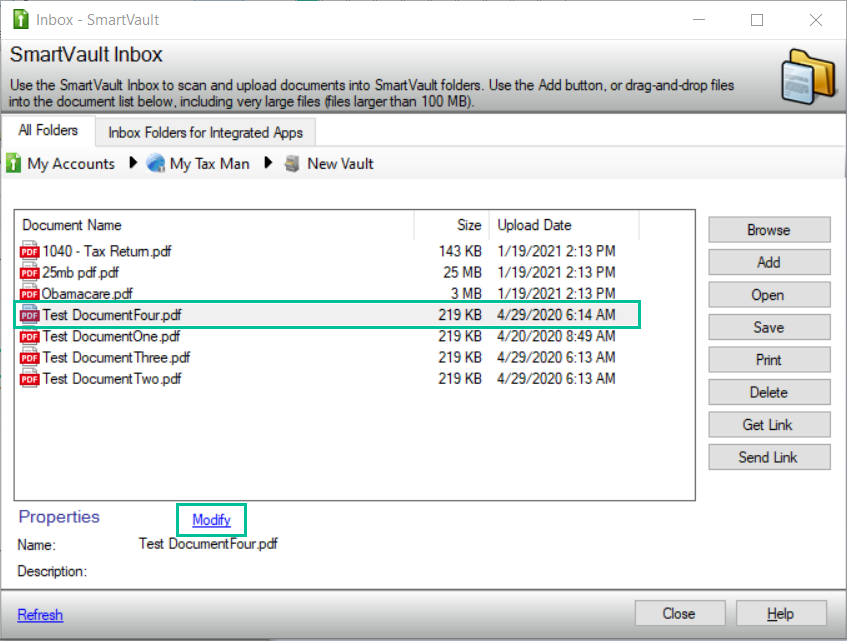Open Help from the bottom button
The width and height of the screenshot is (847, 641).
point(781,613)
